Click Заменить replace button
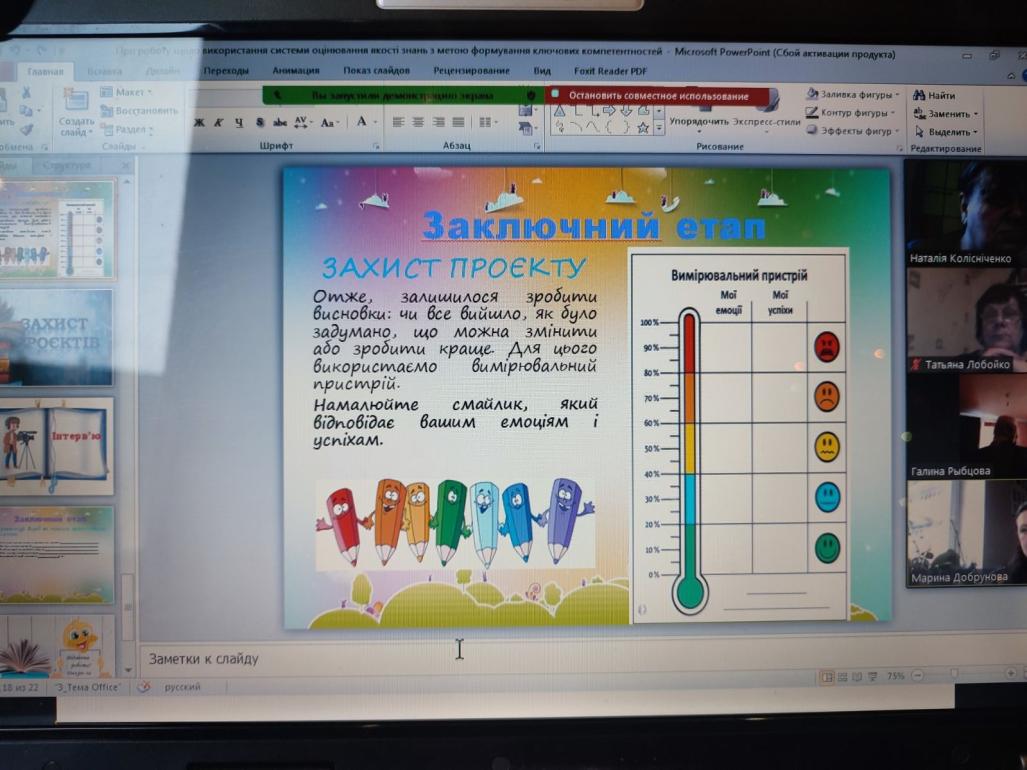The width and height of the screenshot is (1027, 770). click(945, 113)
